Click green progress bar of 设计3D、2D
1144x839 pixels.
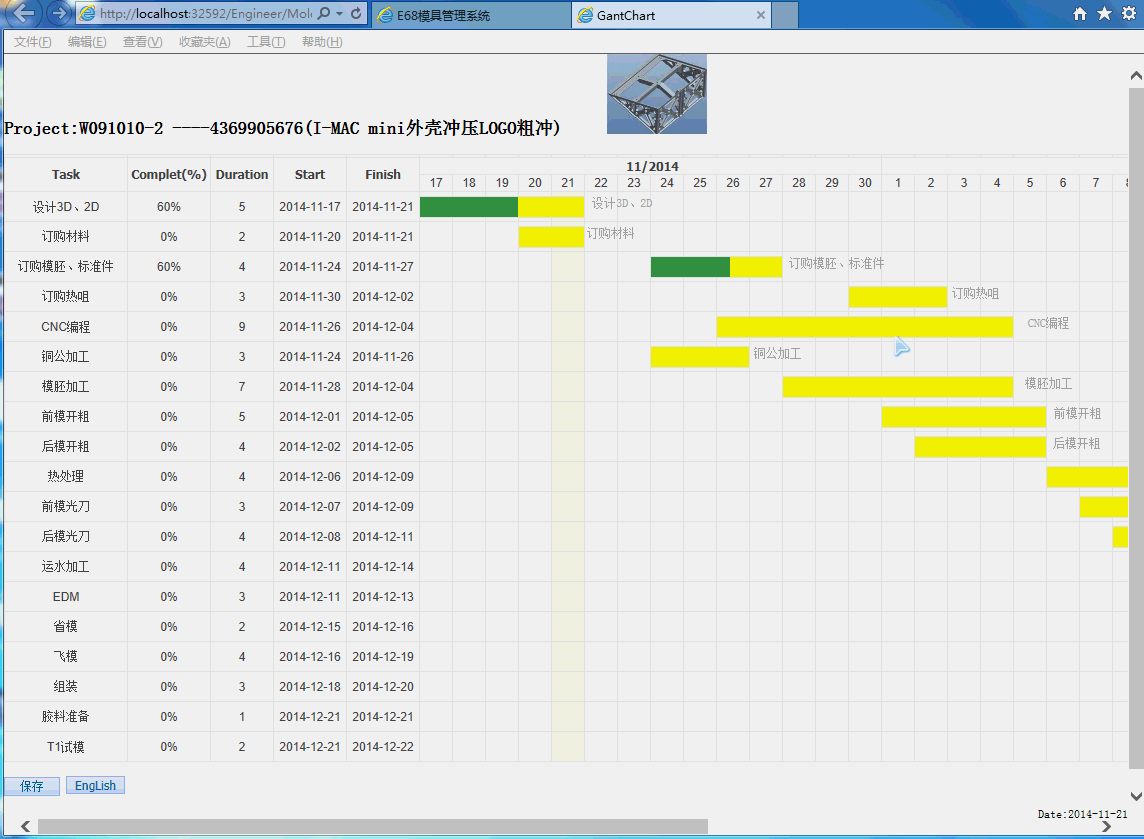click(x=469, y=206)
